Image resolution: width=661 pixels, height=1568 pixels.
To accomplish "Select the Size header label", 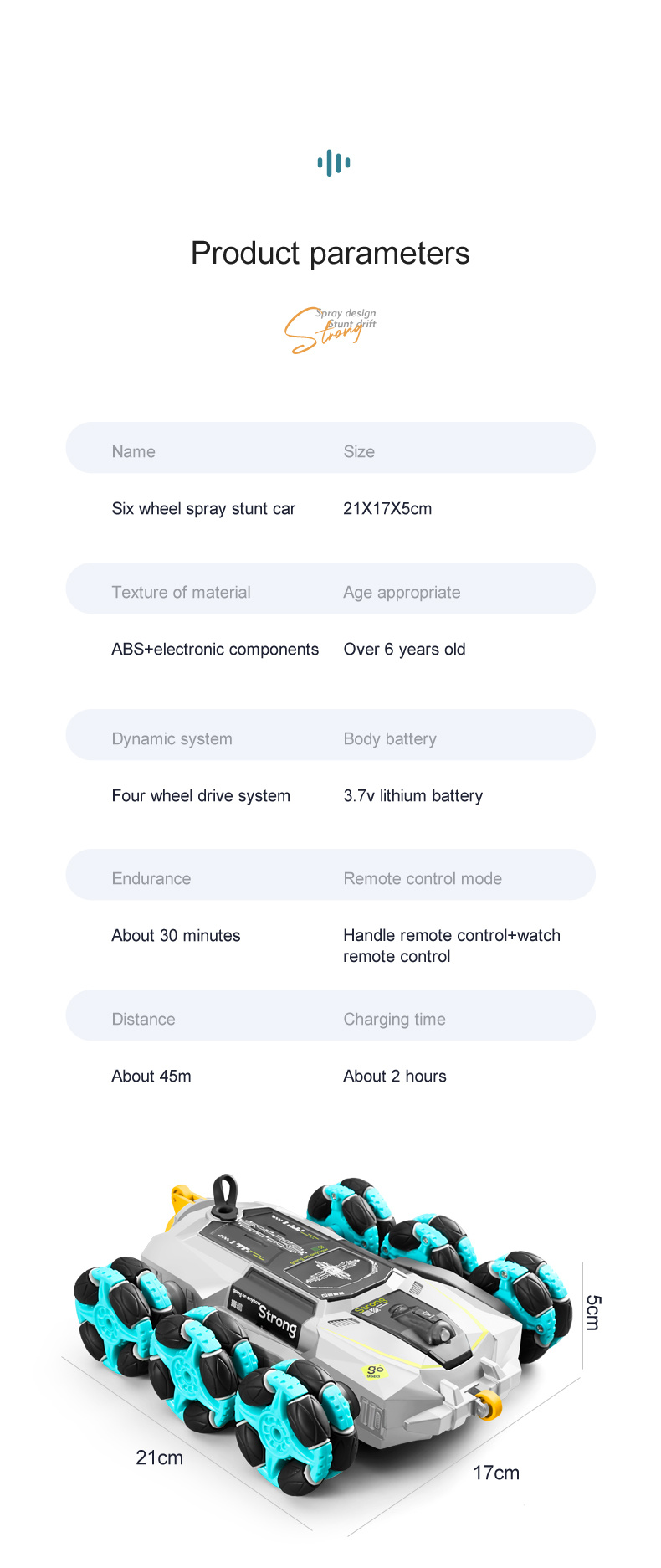I will [359, 451].
